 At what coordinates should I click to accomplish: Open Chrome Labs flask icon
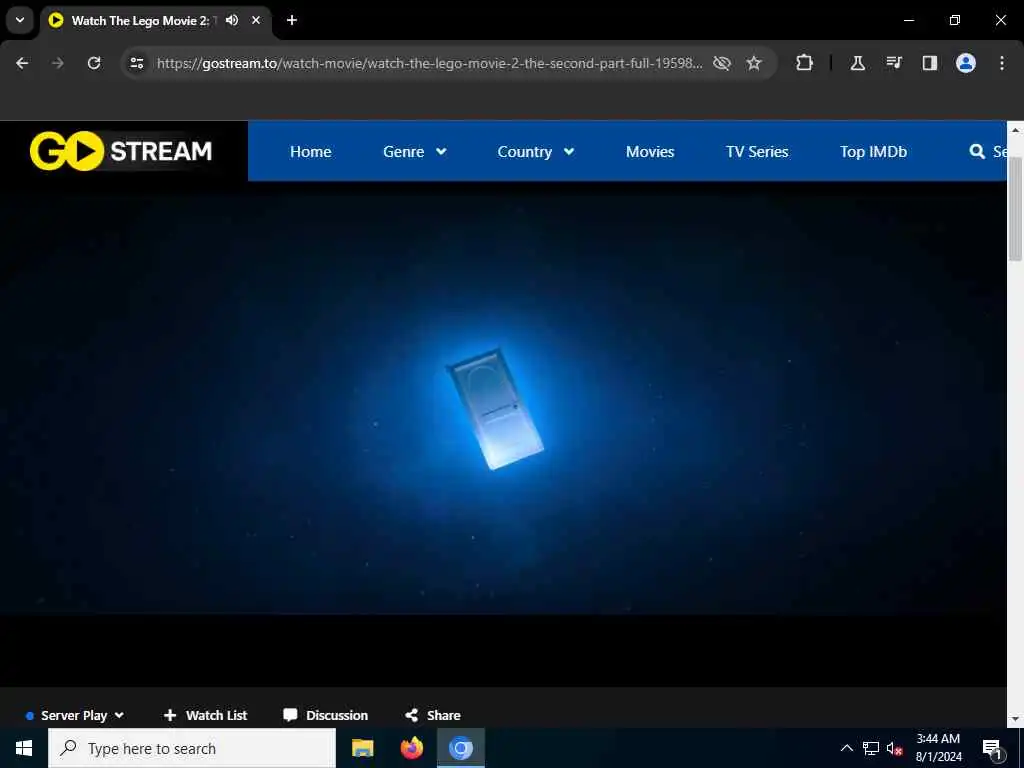pyautogui.click(x=857, y=63)
